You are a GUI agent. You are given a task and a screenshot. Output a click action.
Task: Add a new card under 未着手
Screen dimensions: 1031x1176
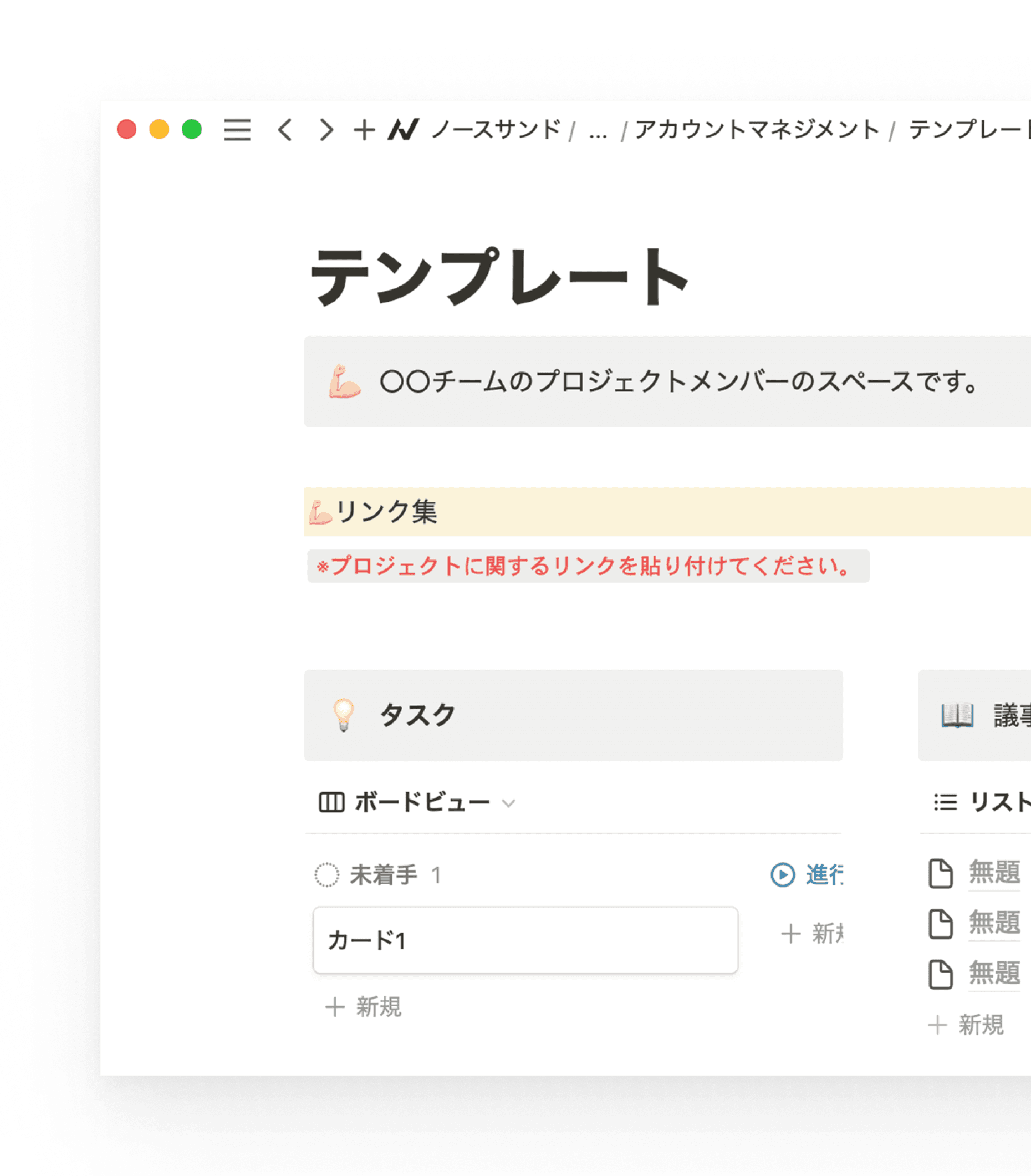[364, 1007]
